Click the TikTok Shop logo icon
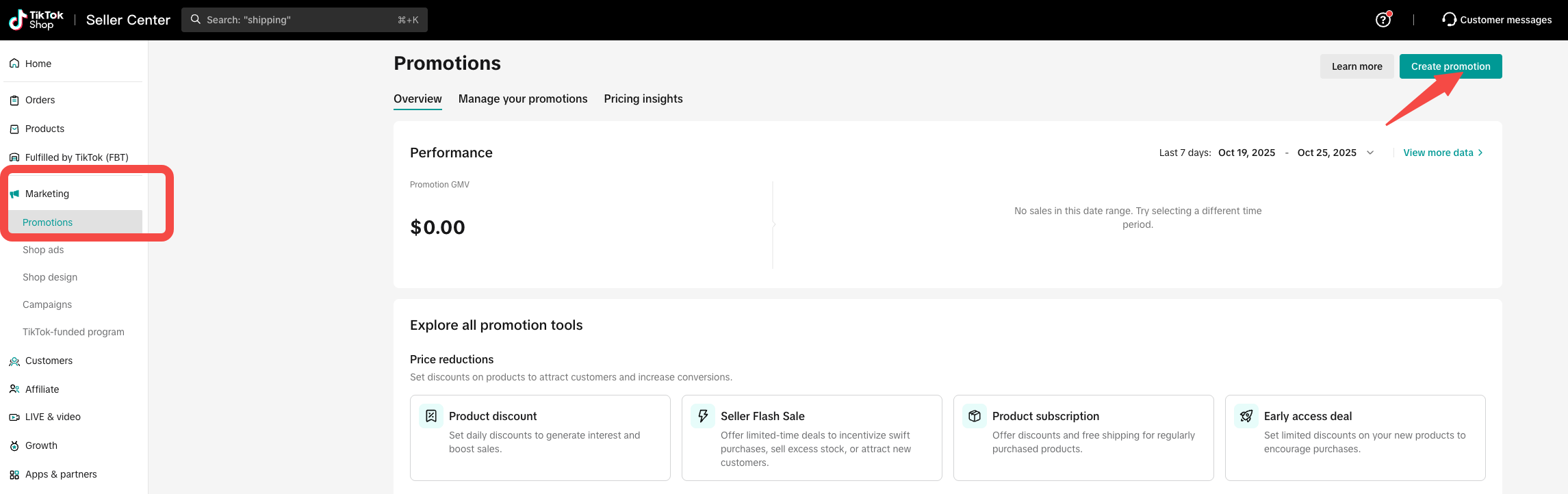The height and width of the screenshot is (494, 1568). click(18, 20)
